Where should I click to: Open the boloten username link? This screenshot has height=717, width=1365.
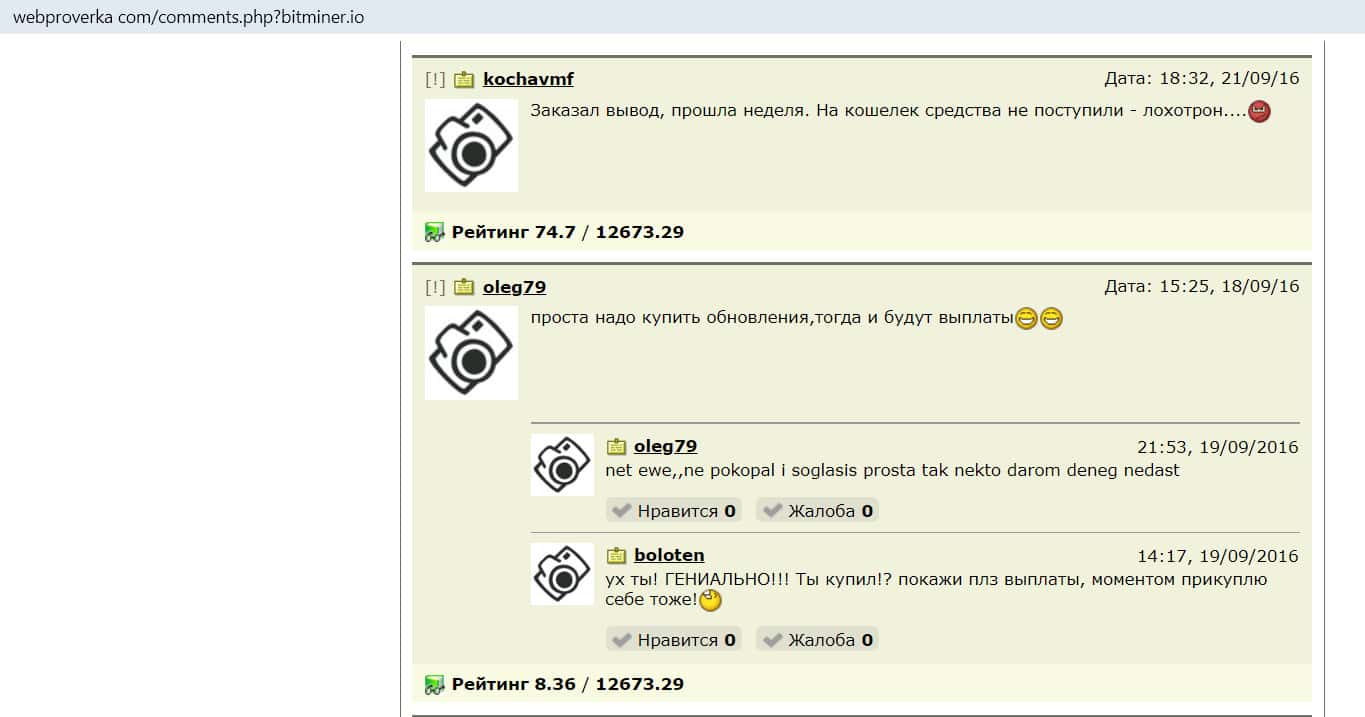pos(669,555)
